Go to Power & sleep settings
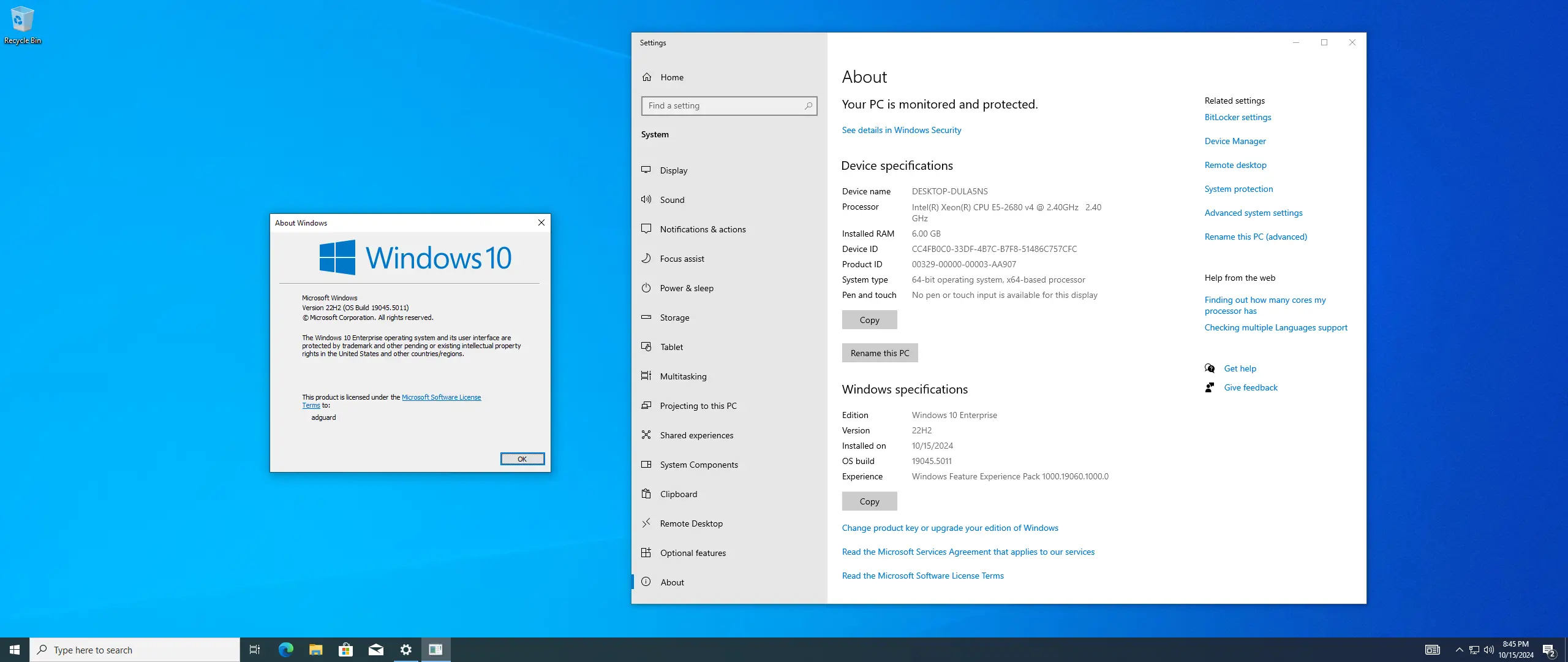The image size is (1568, 662). click(686, 288)
